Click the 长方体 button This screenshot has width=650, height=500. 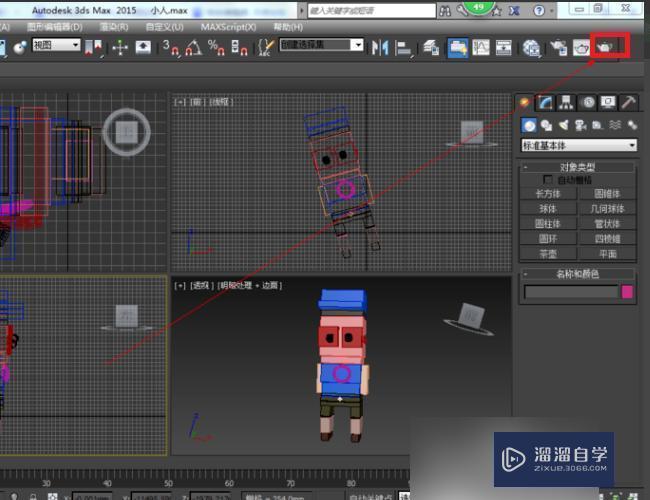coord(549,194)
